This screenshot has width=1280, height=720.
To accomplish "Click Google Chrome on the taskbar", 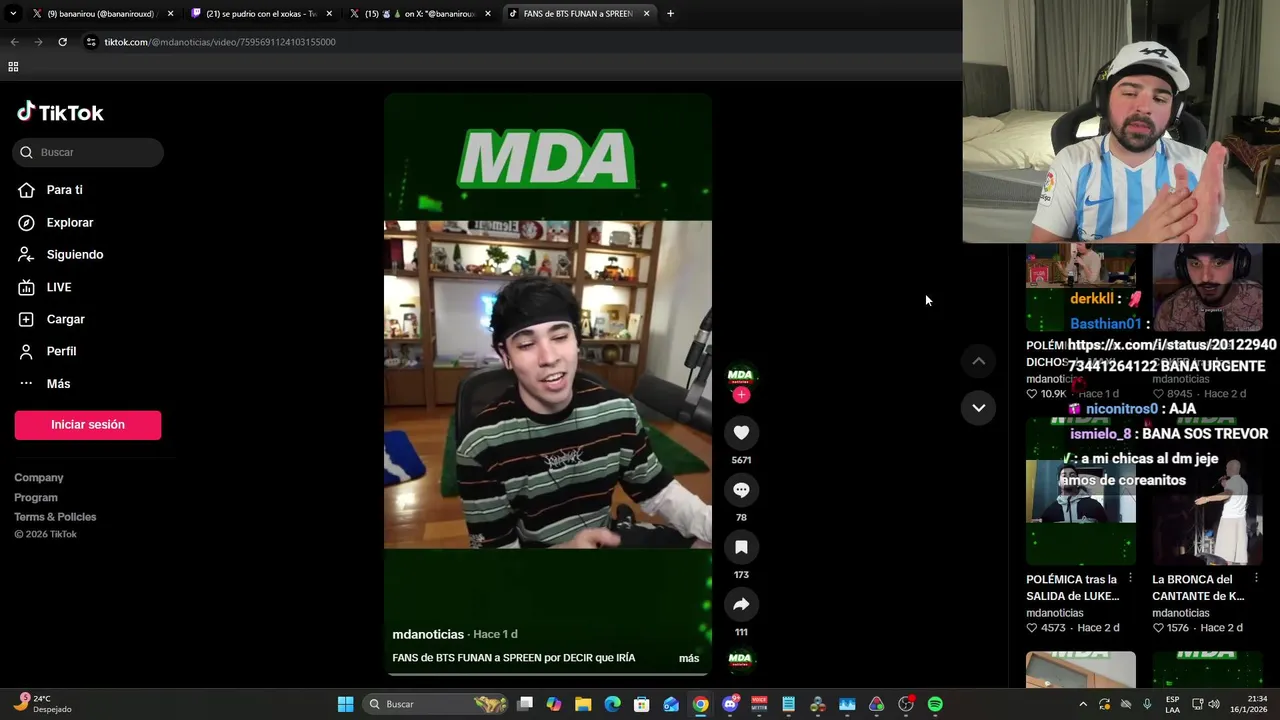I will click(x=701, y=704).
